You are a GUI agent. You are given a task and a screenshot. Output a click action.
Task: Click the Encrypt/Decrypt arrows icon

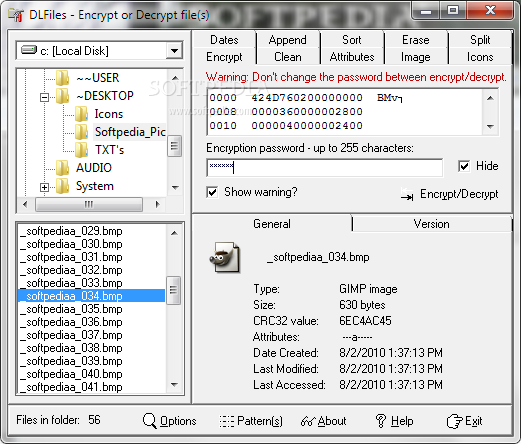pyautogui.click(x=407, y=194)
